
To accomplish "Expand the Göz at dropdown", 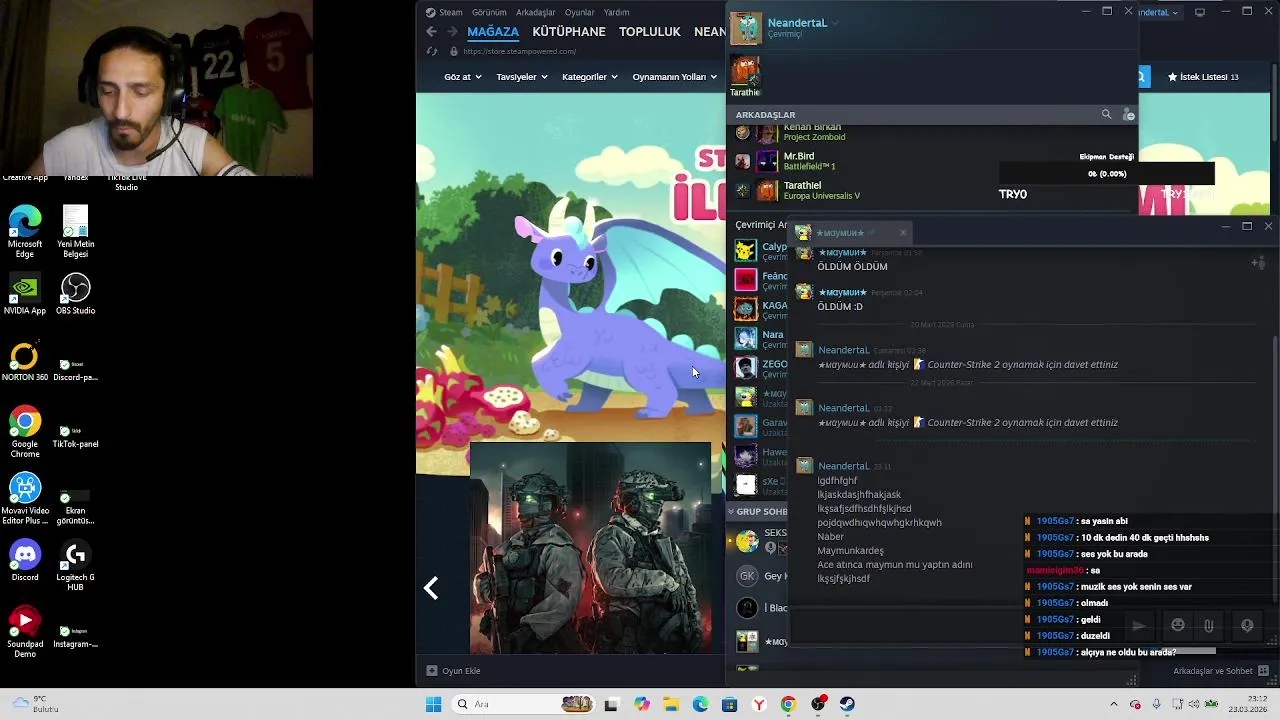I will pos(462,77).
